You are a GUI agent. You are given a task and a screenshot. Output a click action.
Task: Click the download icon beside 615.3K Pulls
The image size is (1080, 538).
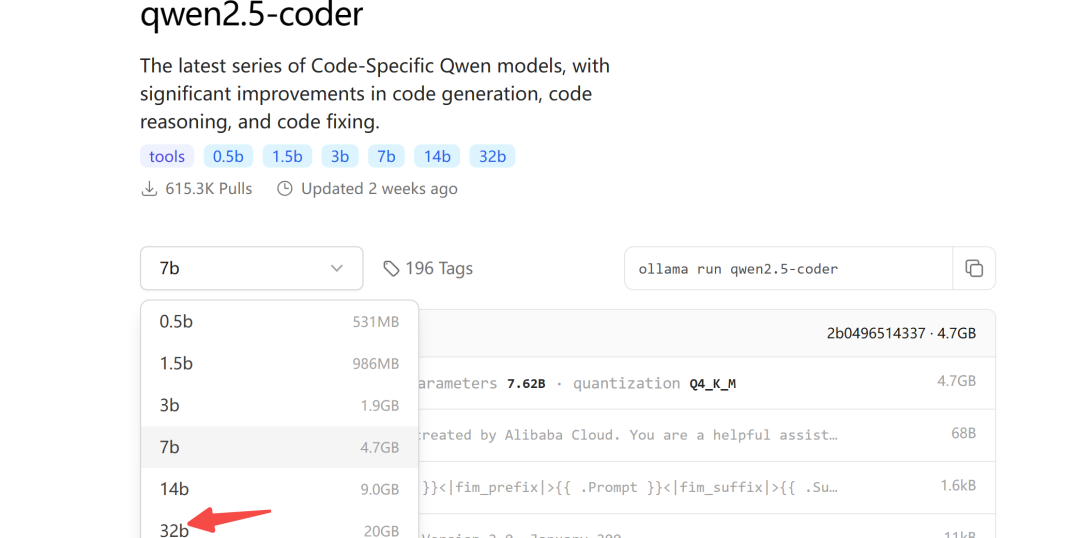tap(149, 189)
